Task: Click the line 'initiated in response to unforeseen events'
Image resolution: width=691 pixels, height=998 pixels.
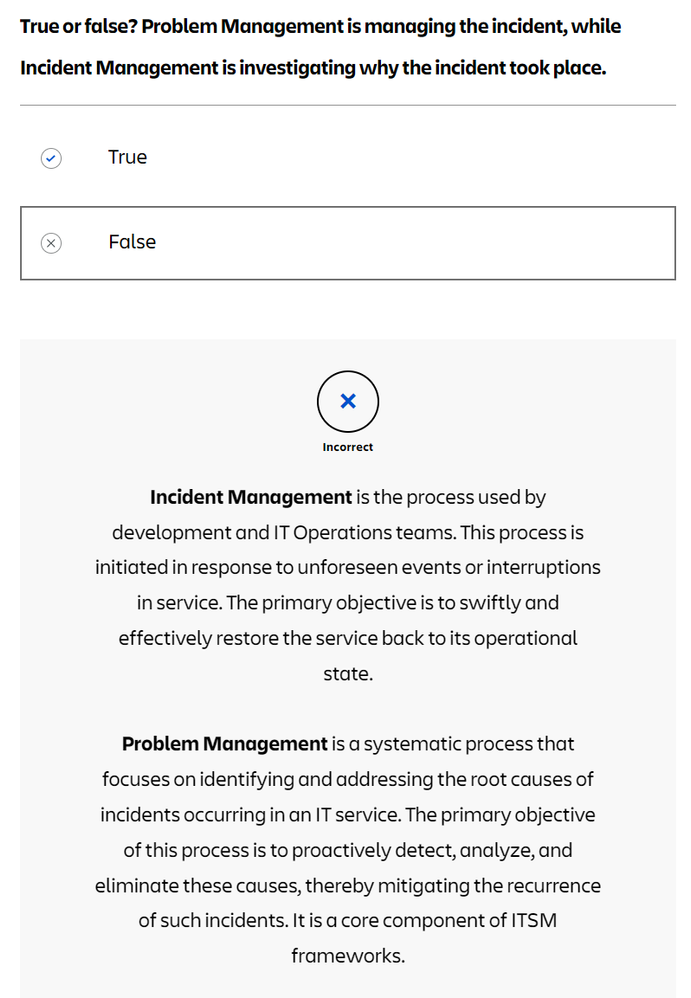Action: (x=348, y=567)
